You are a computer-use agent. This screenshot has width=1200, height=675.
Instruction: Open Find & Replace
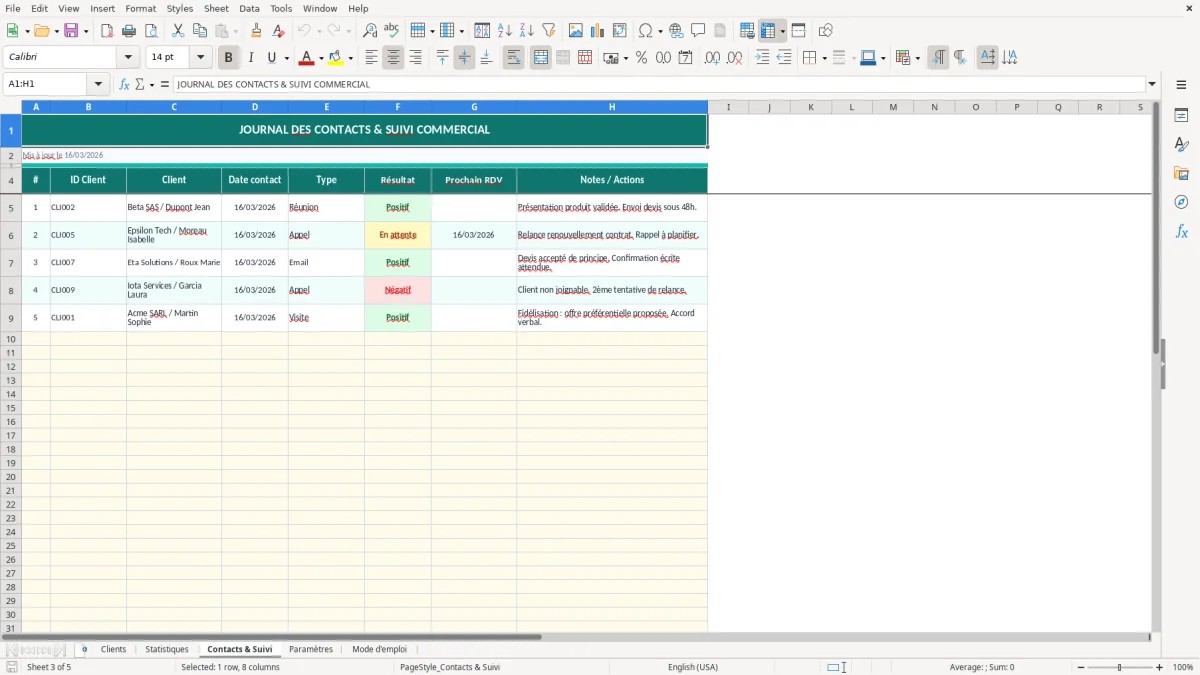pos(370,31)
